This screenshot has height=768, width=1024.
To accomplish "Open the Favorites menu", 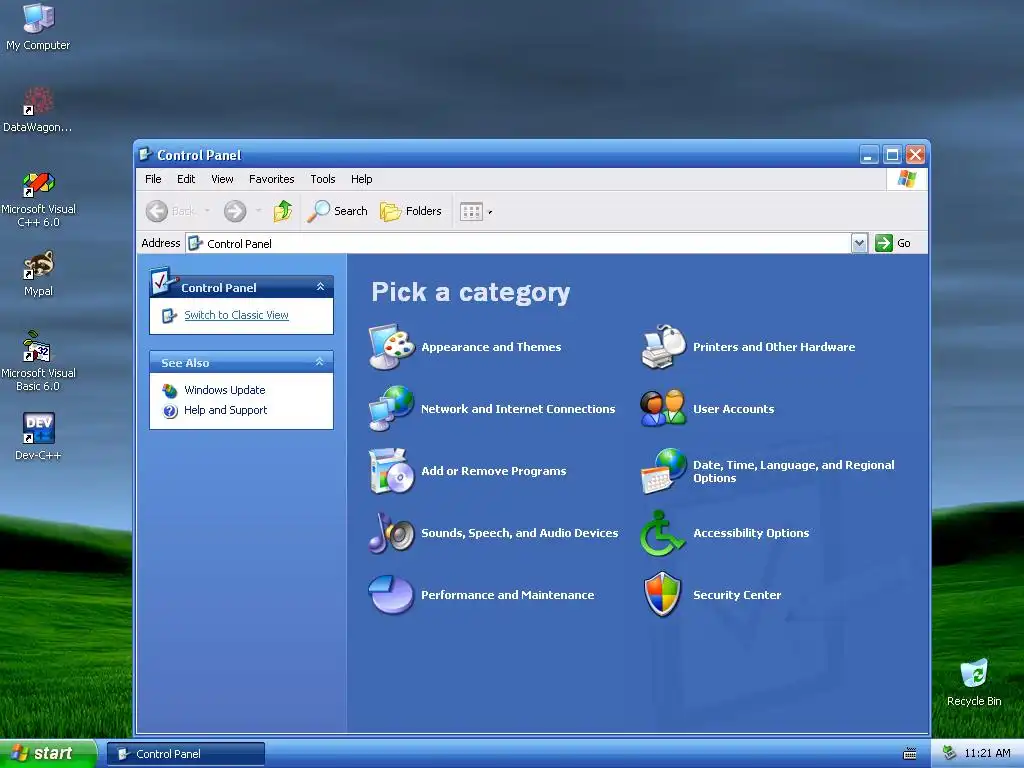I will click(271, 179).
